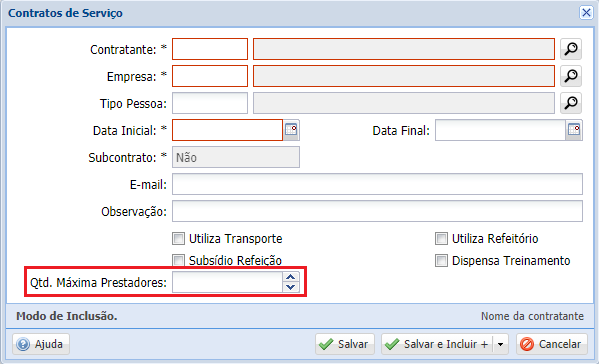The width and height of the screenshot is (599, 364).
Task: Open the Tipo Pessoa search magnifier
Action: [x=571, y=103]
